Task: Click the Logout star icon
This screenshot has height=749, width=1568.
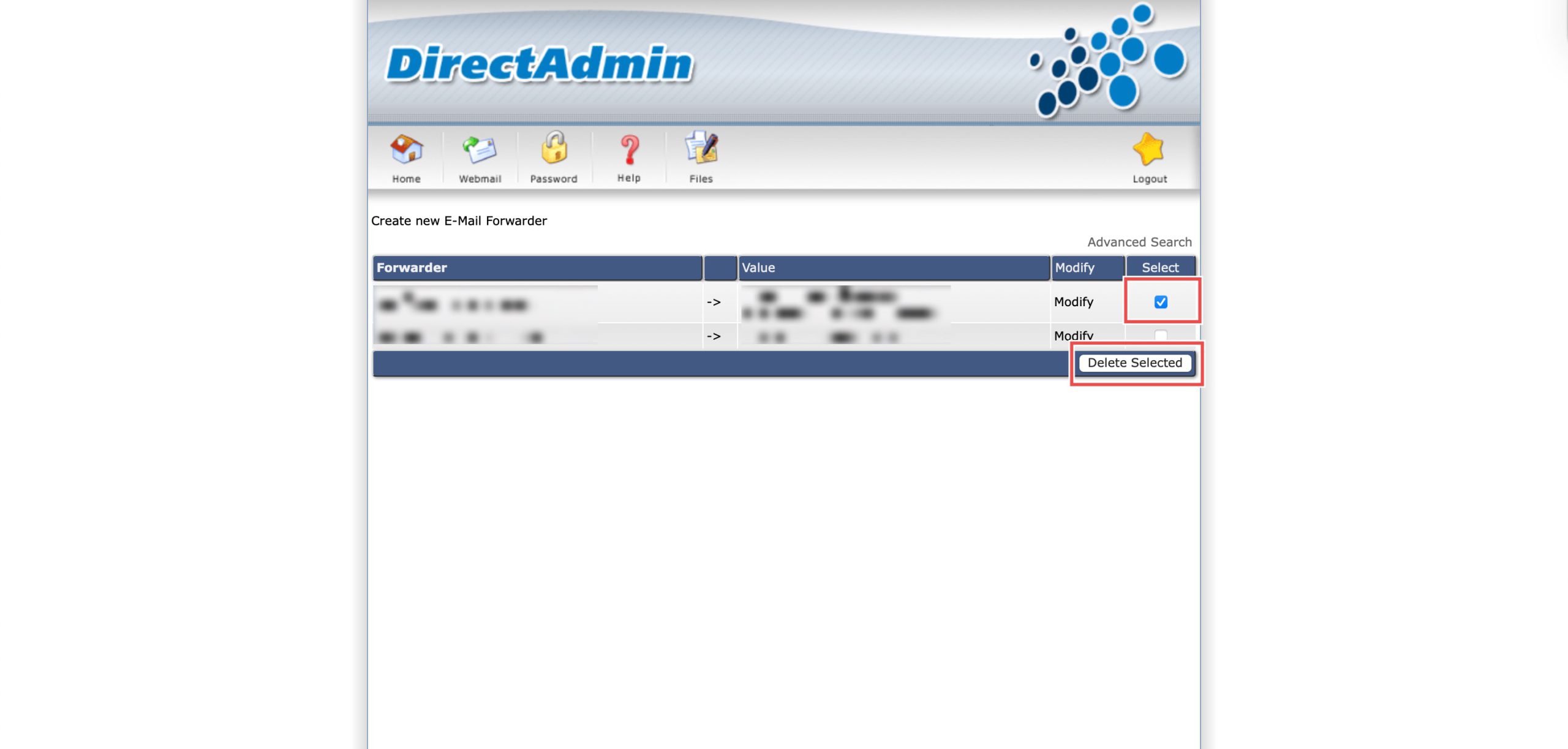Action: (1148, 149)
